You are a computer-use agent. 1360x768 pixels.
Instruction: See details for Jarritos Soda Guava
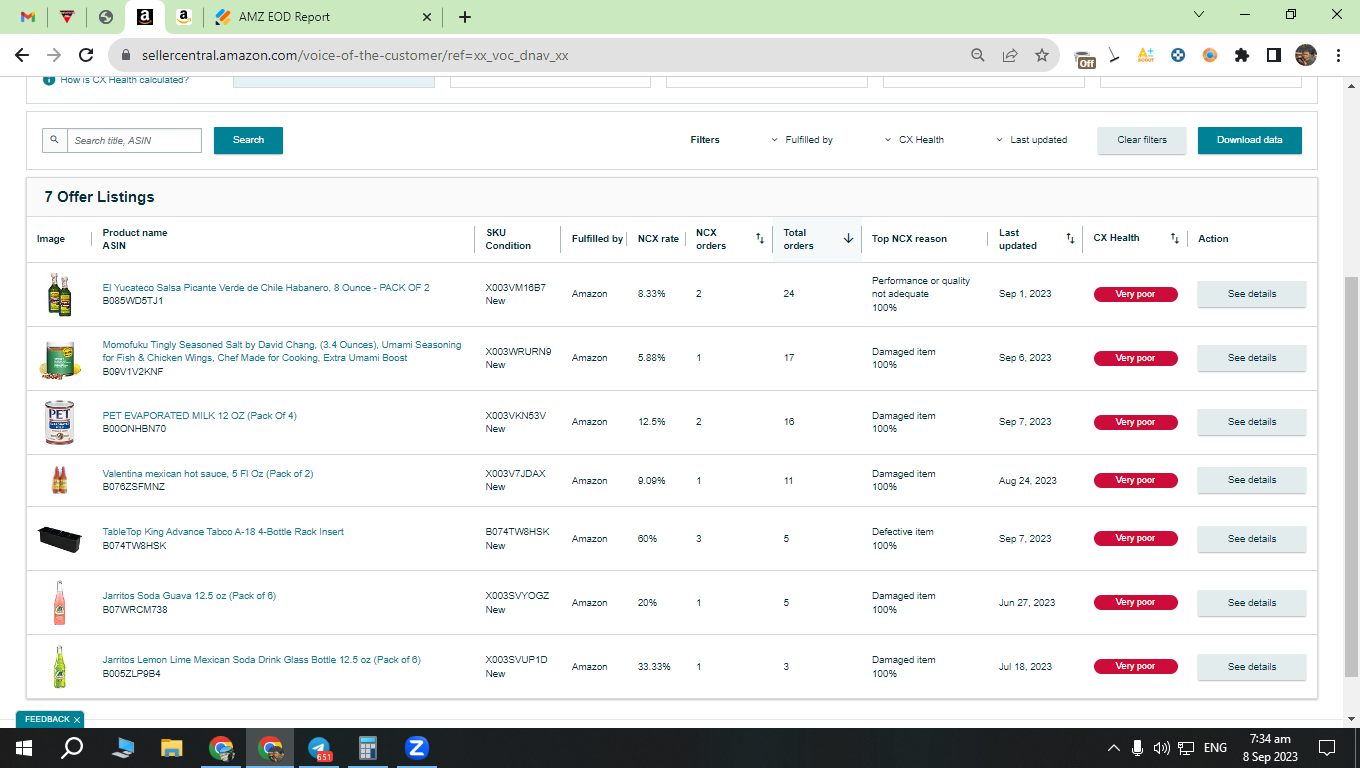tap(1252, 603)
